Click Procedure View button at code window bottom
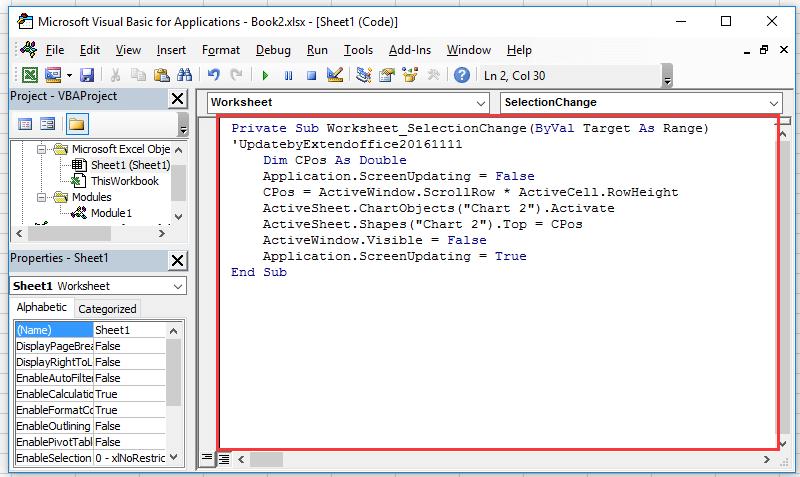This screenshot has height=477, width=800. tap(207, 458)
